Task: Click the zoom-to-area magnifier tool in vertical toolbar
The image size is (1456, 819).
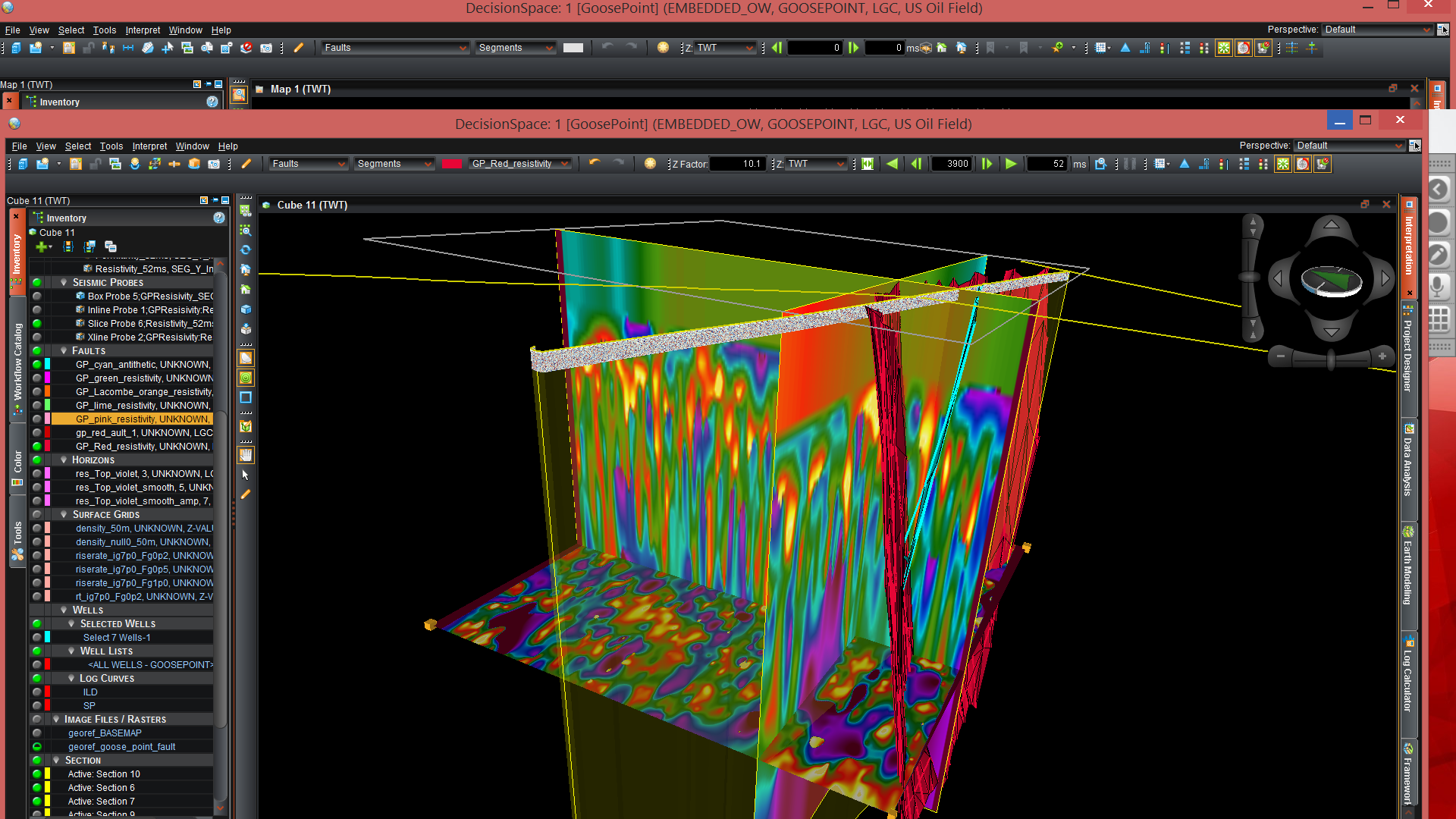Action: pyautogui.click(x=246, y=230)
